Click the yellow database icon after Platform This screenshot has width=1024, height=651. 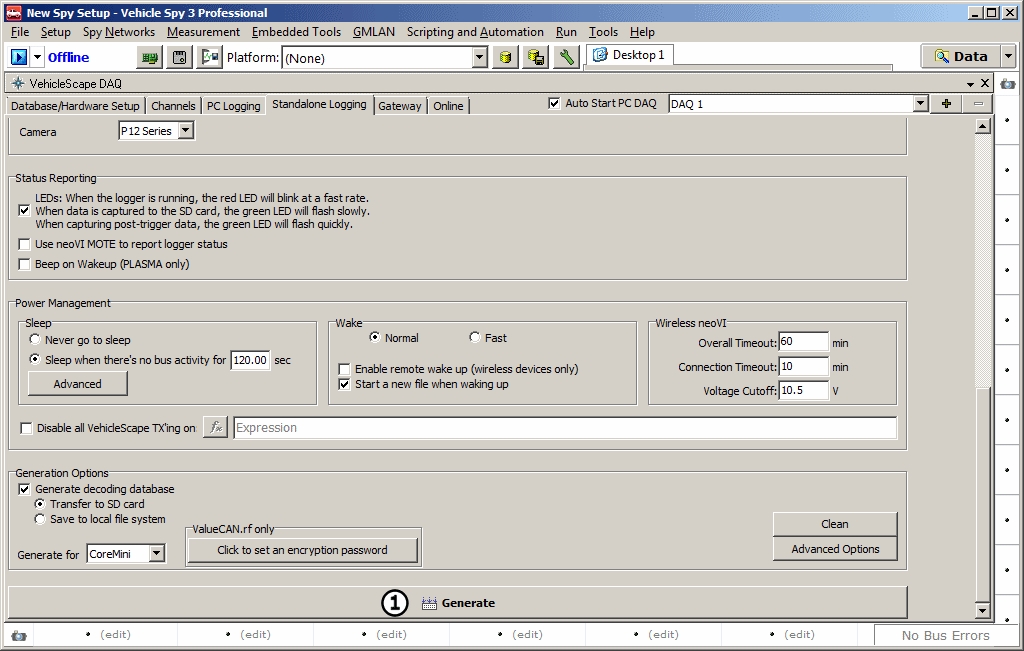coord(507,57)
